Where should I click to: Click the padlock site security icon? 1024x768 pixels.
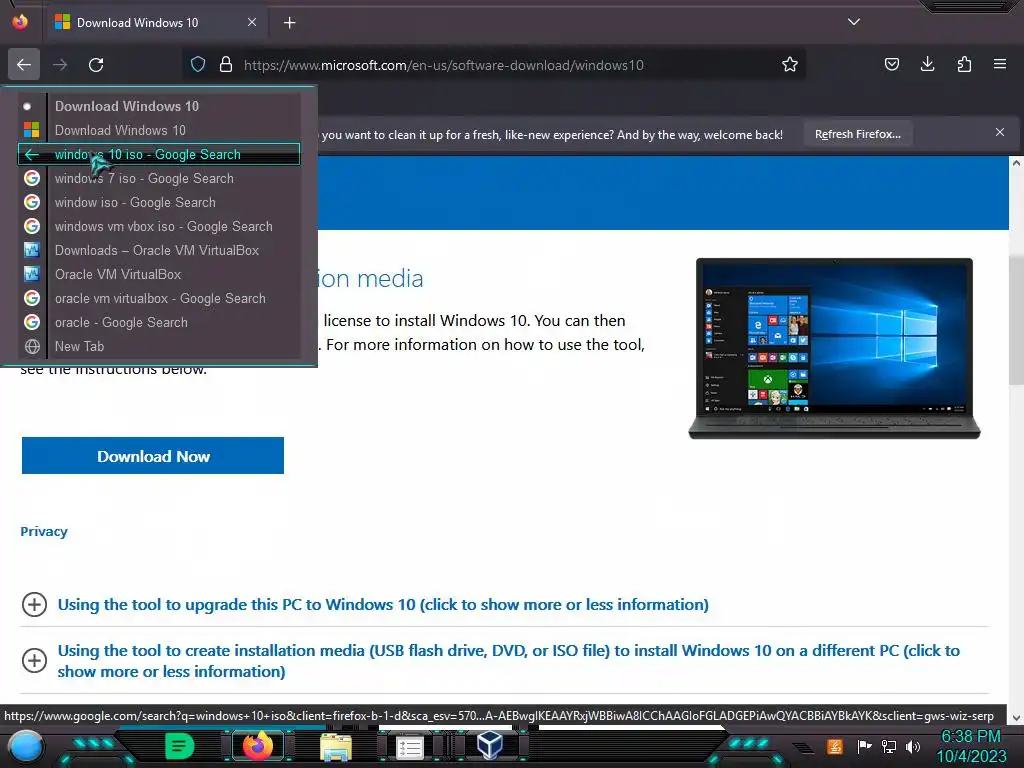tap(226, 65)
